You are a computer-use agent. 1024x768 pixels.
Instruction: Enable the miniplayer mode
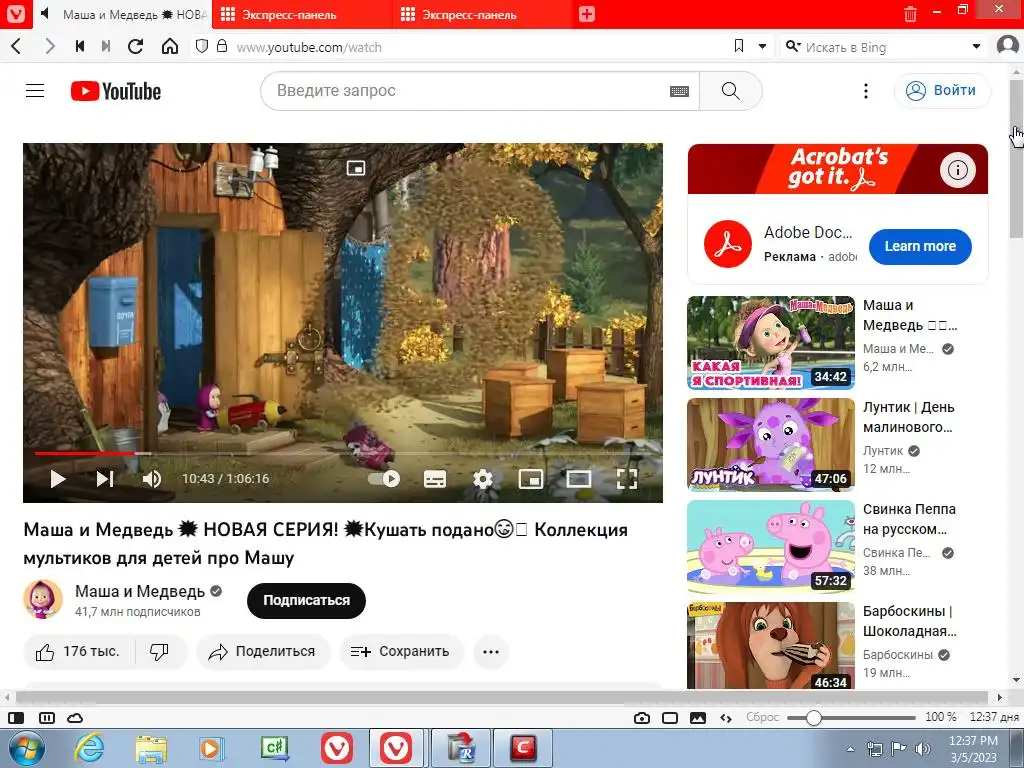[x=531, y=479]
